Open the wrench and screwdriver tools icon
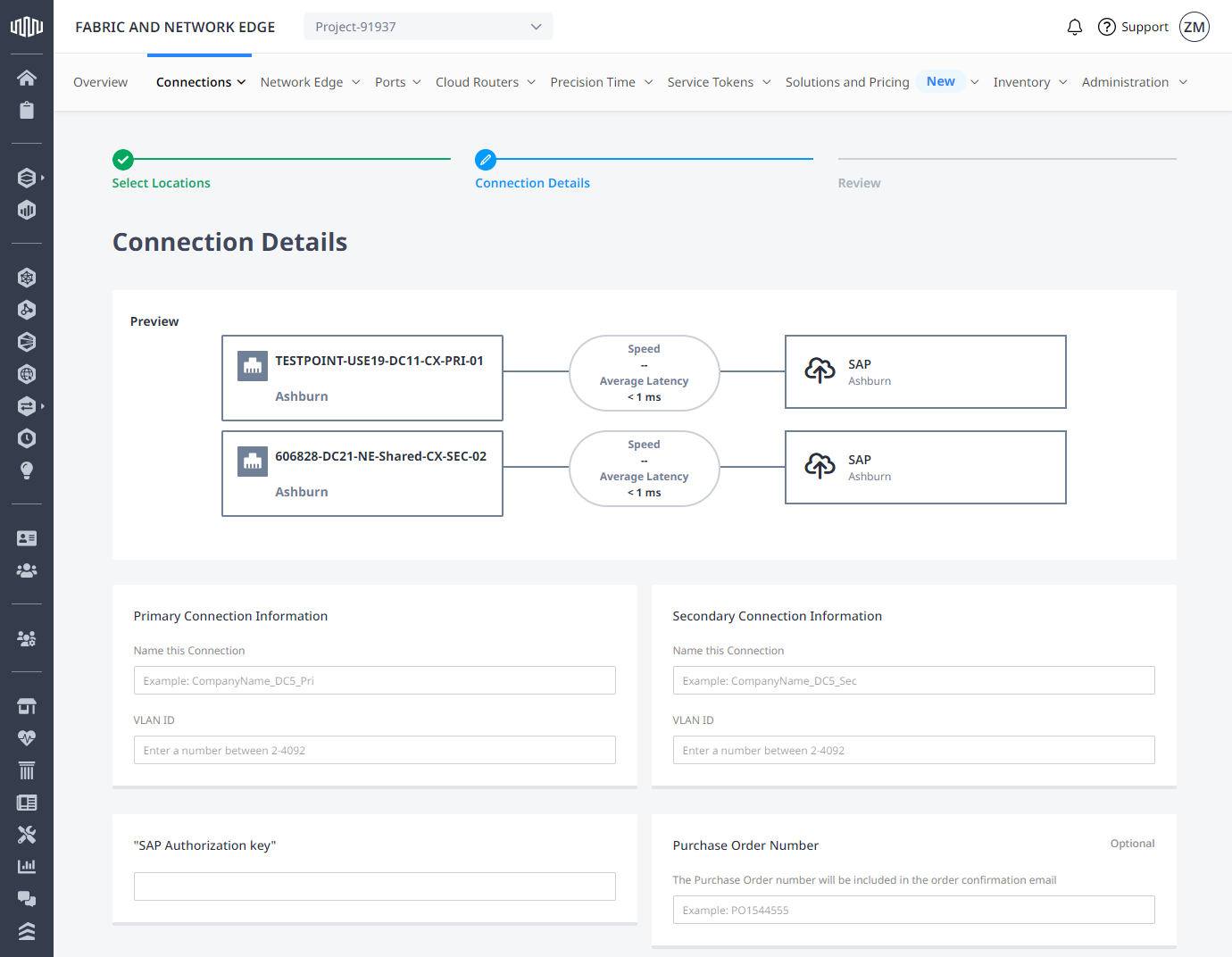The image size is (1232, 957). pyautogui.click(x=27, y=835)
